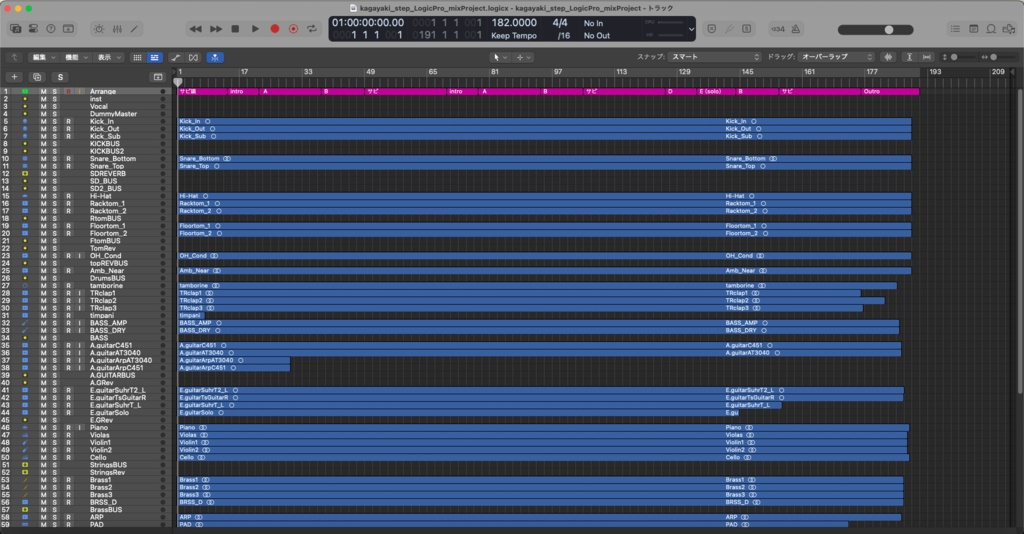1024x534 pixels.
Task: Toggle the blue Catch Playhead icon
Action: pyautogui.click(x=215, y=57)
